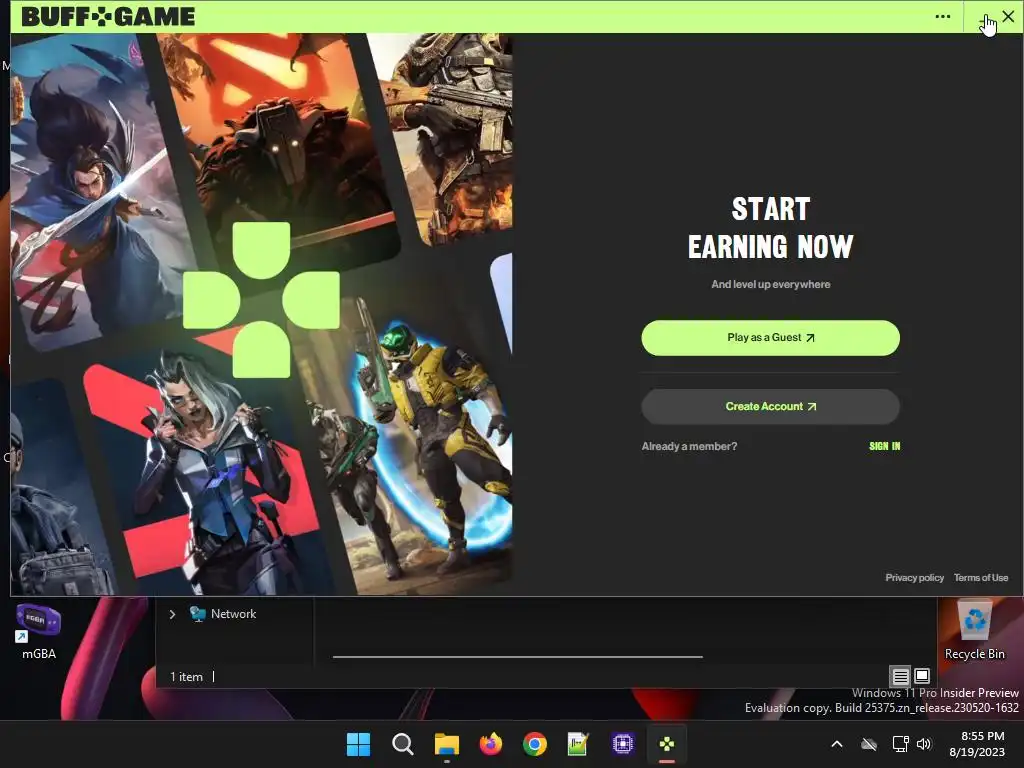Open the purple chip app on taskbar

pyautogui.click(x=622, y=744)
